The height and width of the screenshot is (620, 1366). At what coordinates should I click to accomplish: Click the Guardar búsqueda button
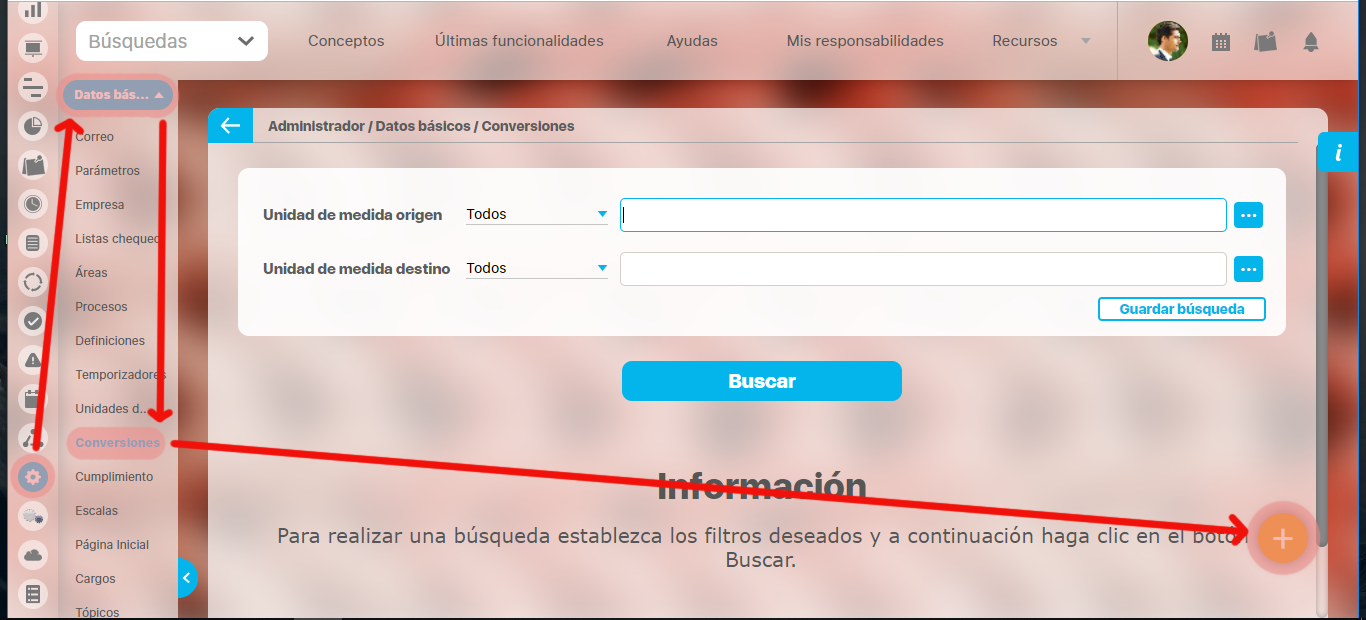click(x=1181, y=309)
